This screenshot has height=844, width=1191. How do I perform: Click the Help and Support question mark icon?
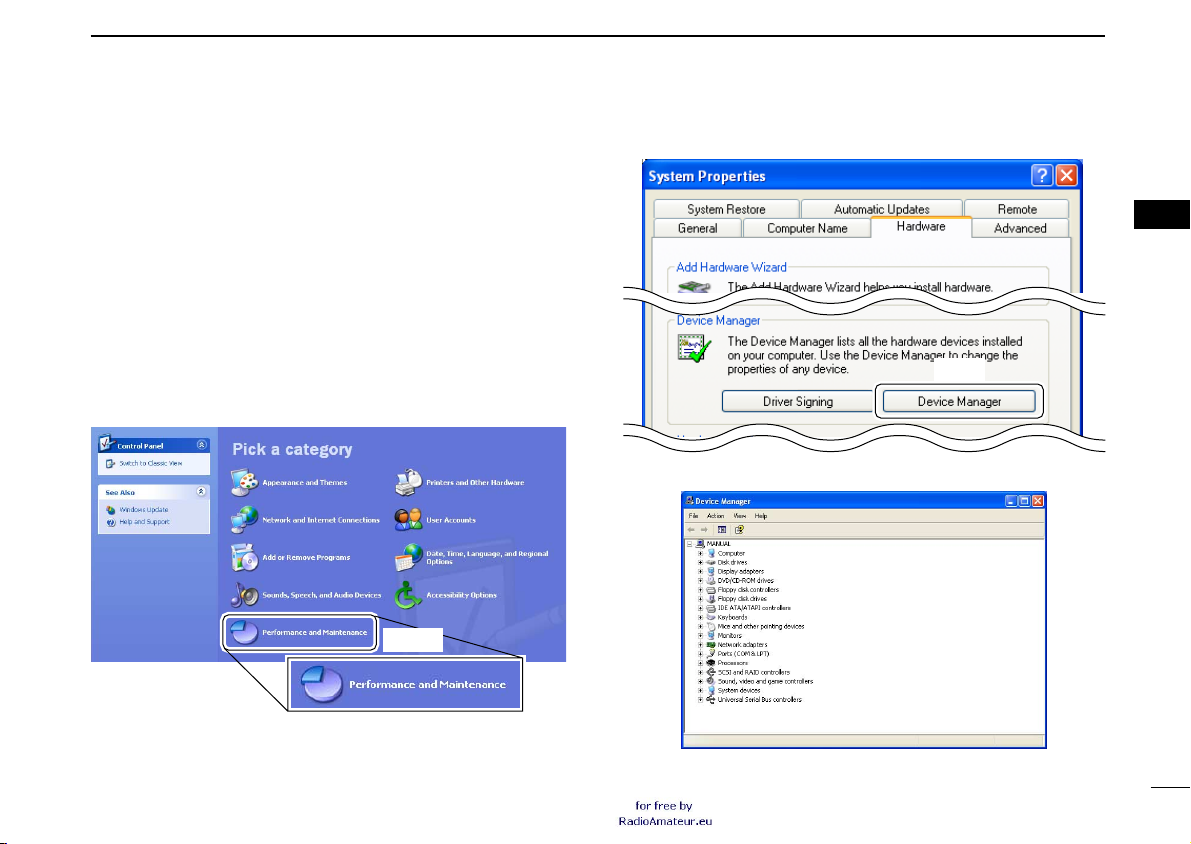[111, 522]
